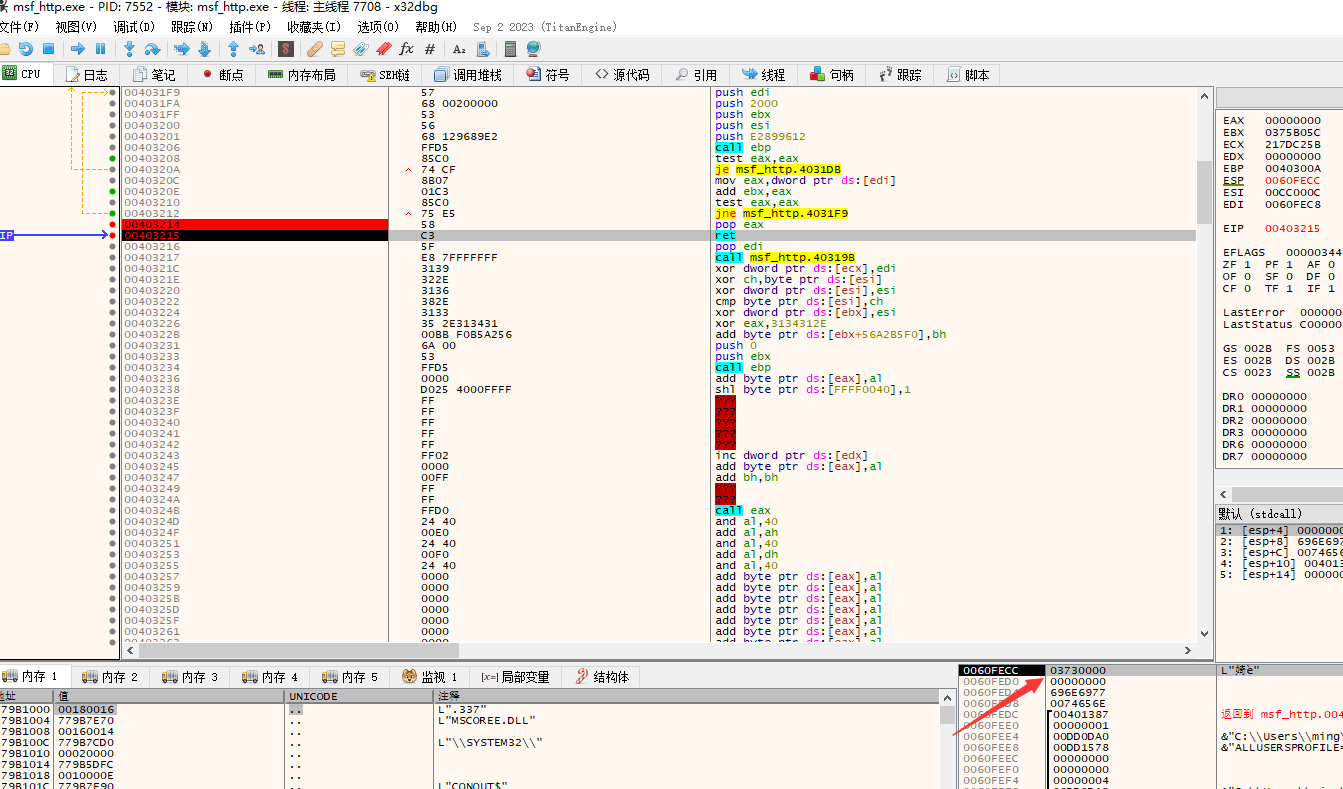The width and height of the screenshot is (1343, 789).
Task: Switch to the 断点 tab
Action: point(221,75)
